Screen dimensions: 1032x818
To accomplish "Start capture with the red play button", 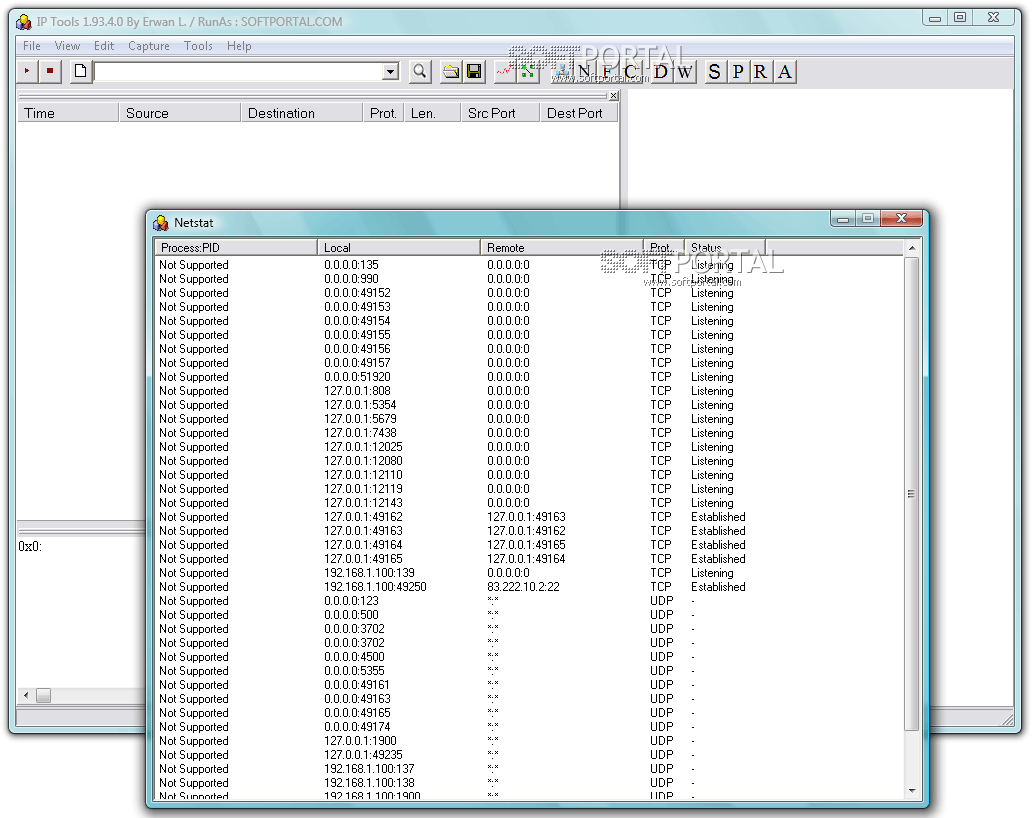I will pyautogui.click(x=27, y=71).
